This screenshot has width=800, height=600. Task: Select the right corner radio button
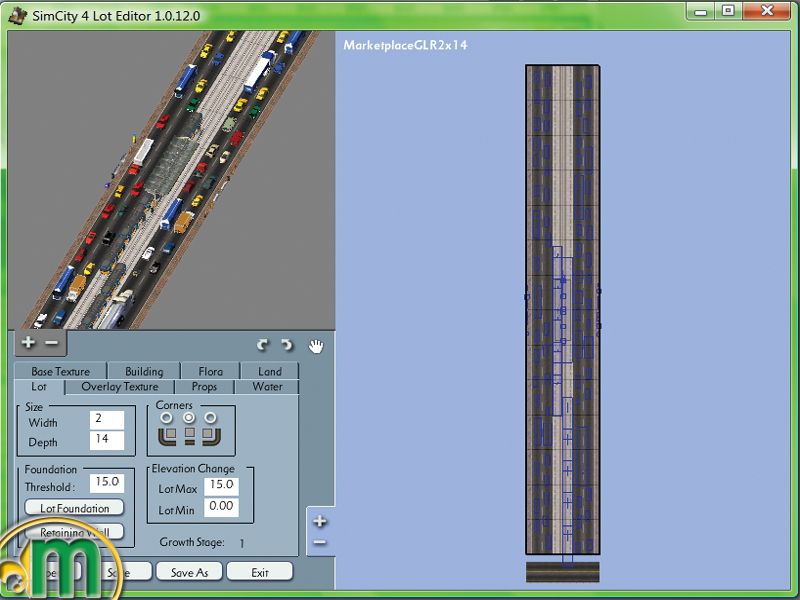(x=210, y=418)
